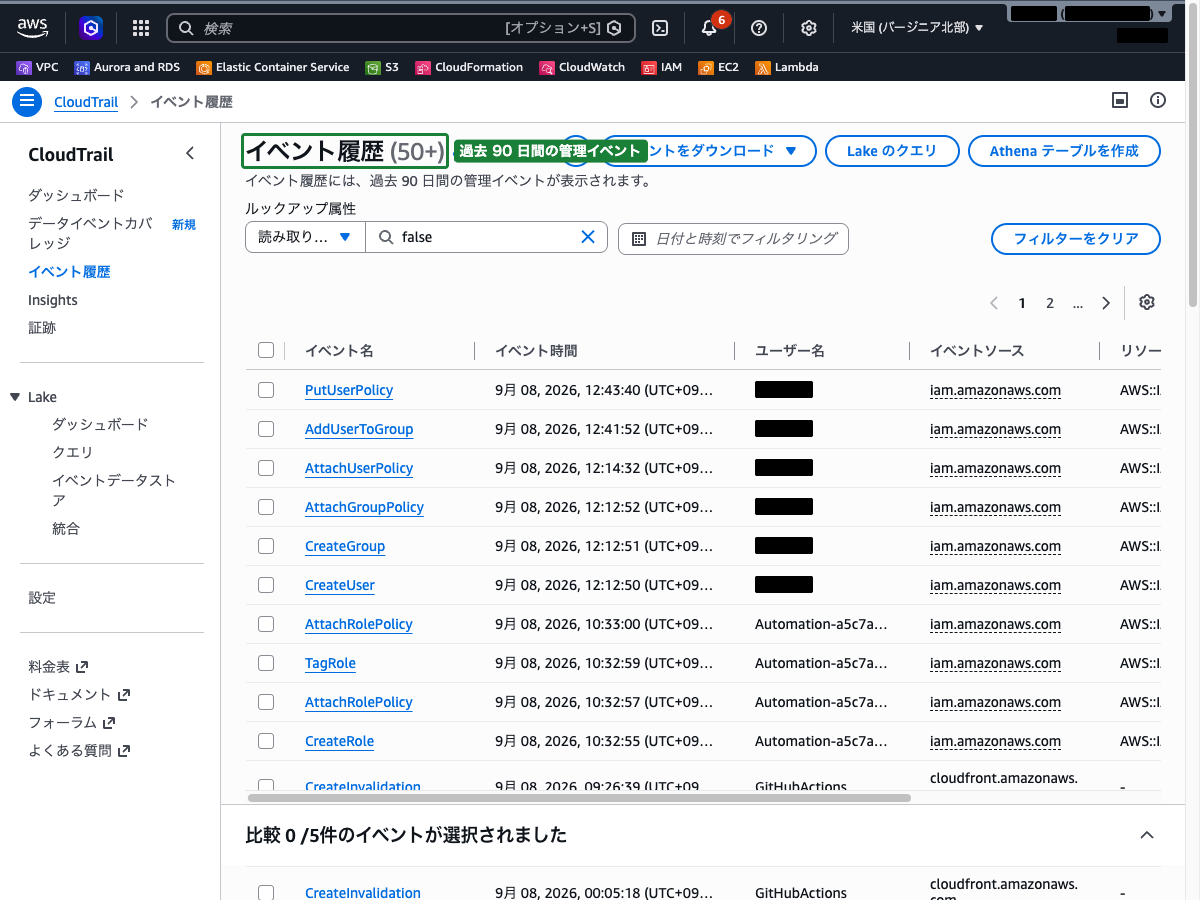Open the PutUserPolicy event link
This screenshot has width=1200, height=900.
click(349, 390)
